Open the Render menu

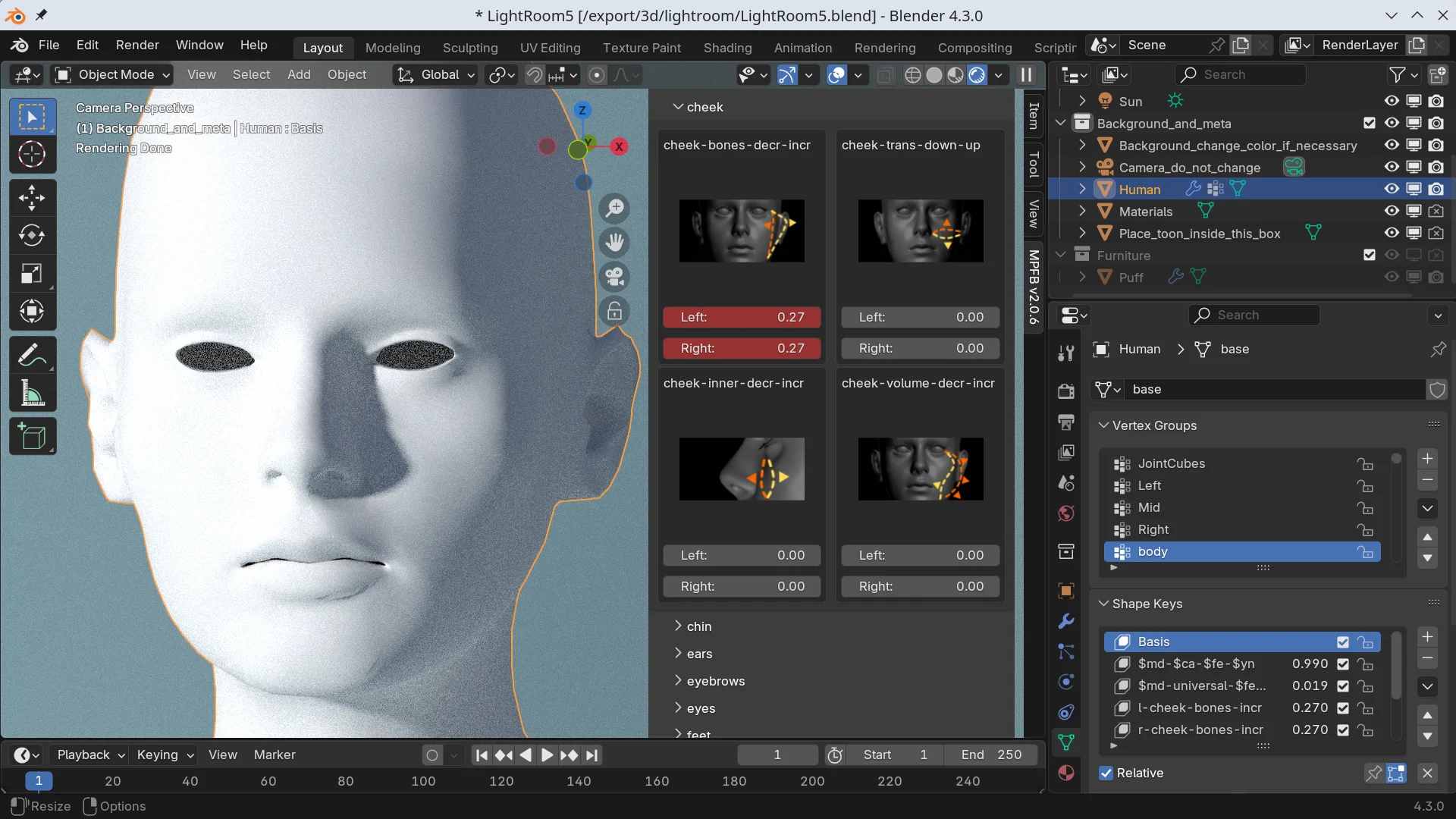pos(136,45)
